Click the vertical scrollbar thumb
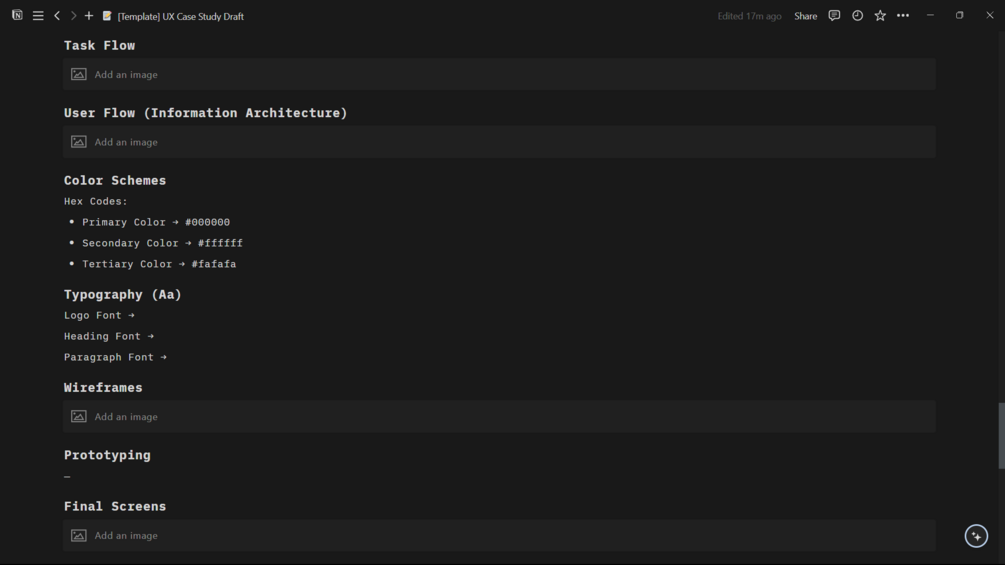The height and width of the screenshot is (565, 1005). pyautogui.click(x=1001, y=435)
